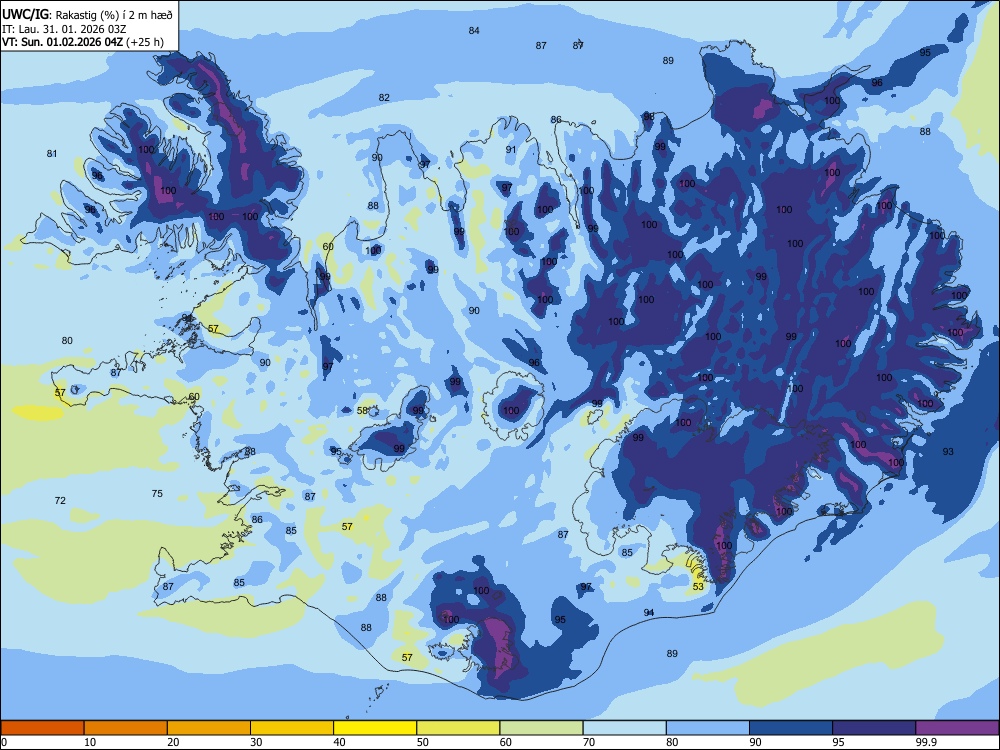Pick the 80–90 medium blue legend swatch

pos(708,728)
